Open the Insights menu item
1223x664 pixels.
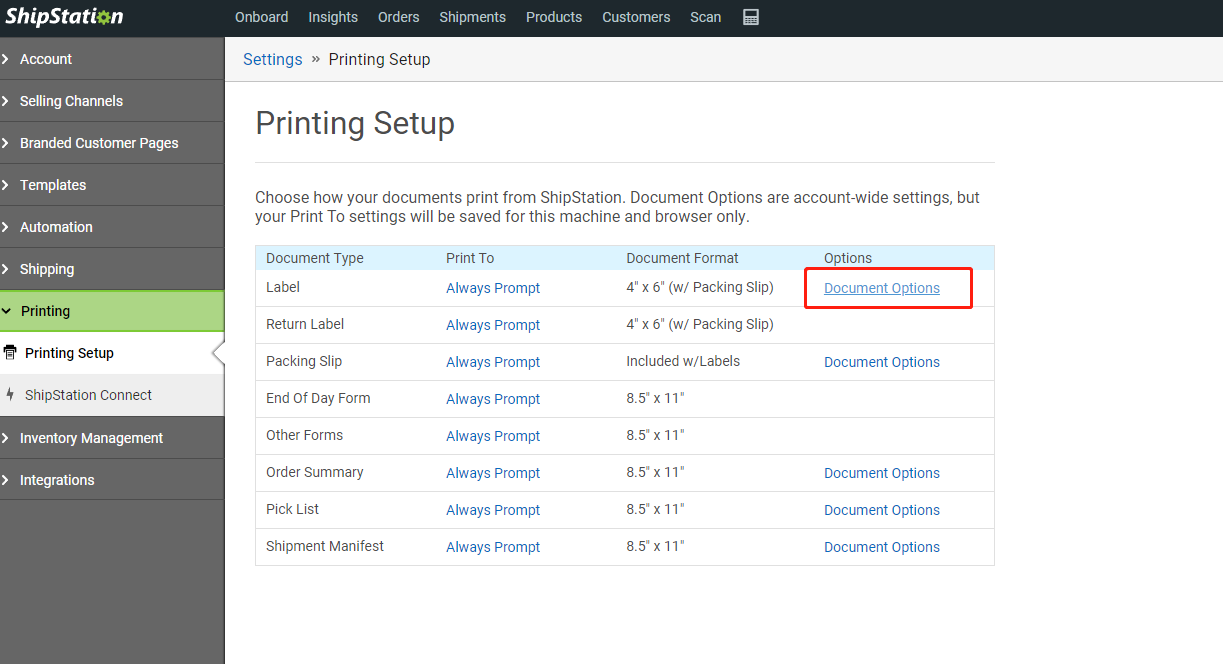[333, 17]
